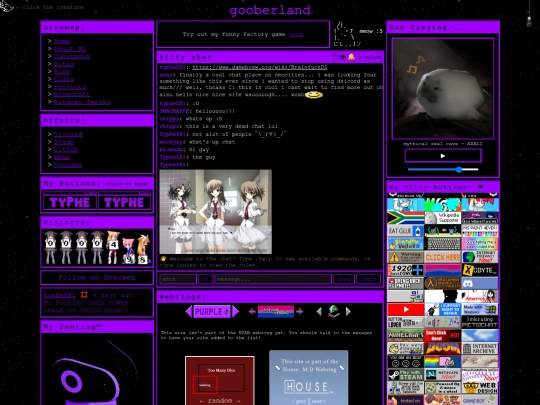540x405 pixels.
Task: Open the House M.D Webring widget
Action: click(x=309, y=377)
